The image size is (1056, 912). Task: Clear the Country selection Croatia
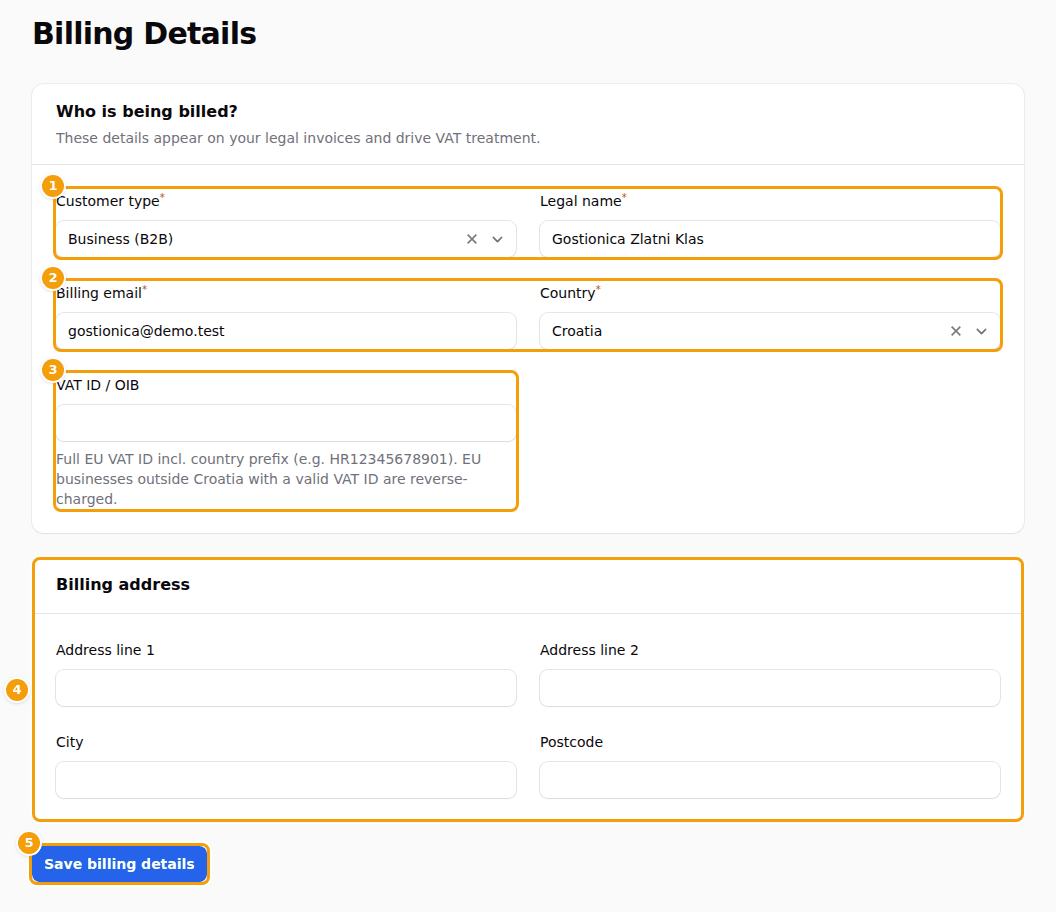click(x=955, y=331)
